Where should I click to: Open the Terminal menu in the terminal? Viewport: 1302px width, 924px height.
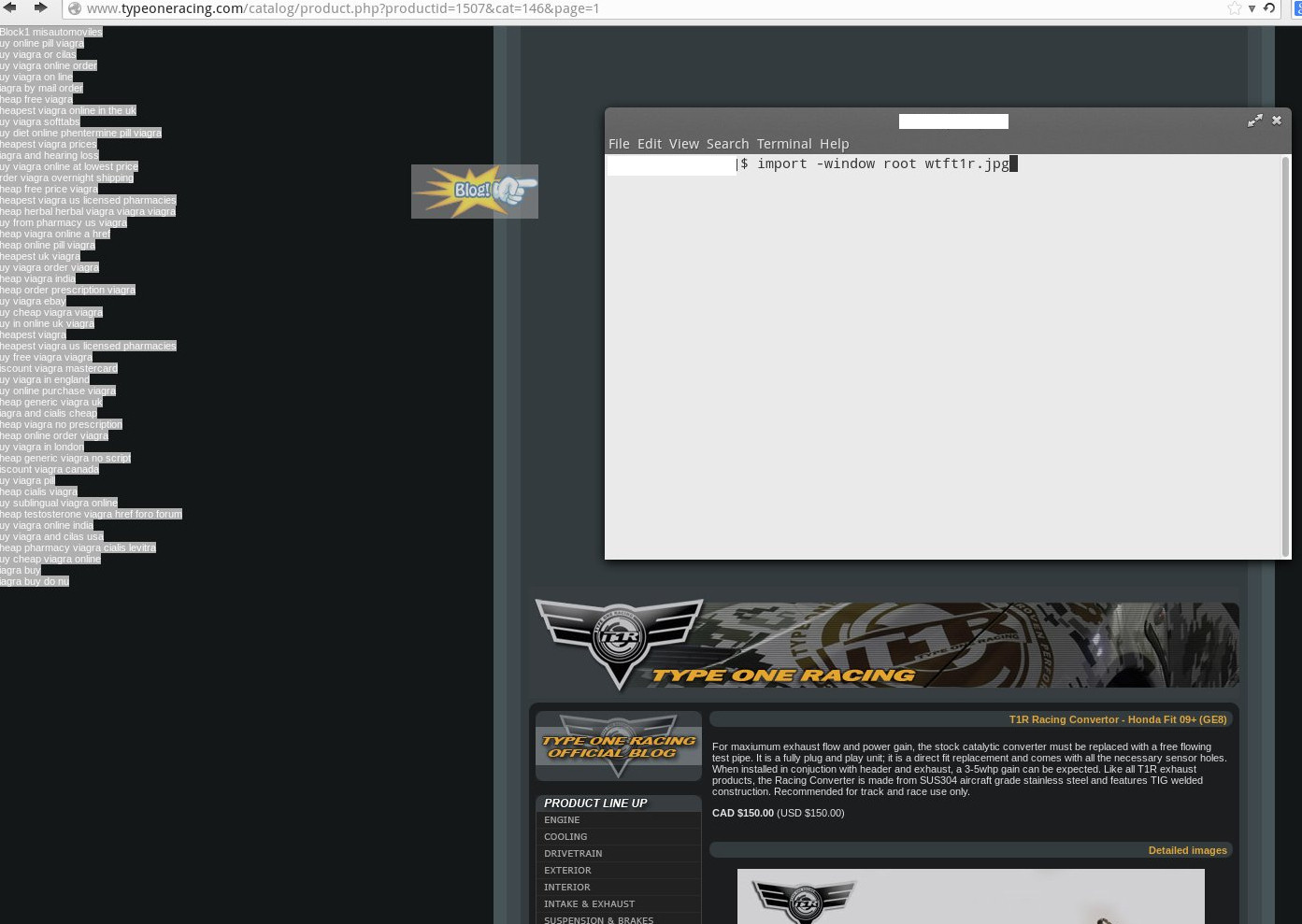(784, 144)
